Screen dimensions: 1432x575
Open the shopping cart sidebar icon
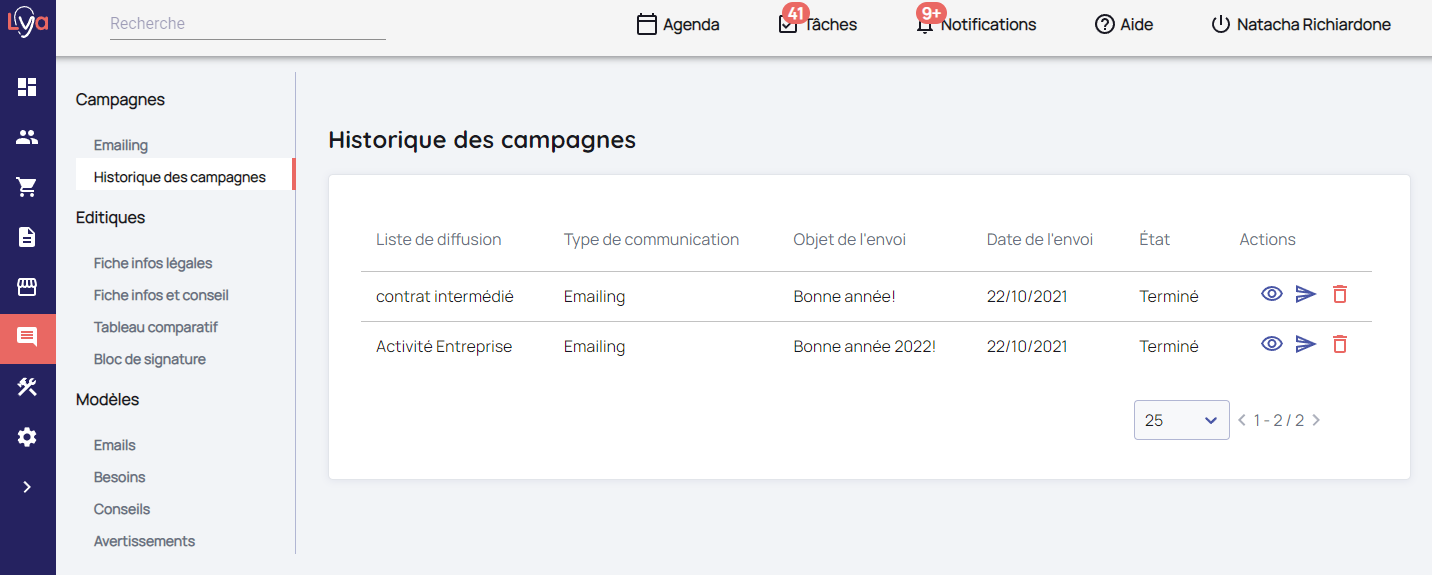27,187
